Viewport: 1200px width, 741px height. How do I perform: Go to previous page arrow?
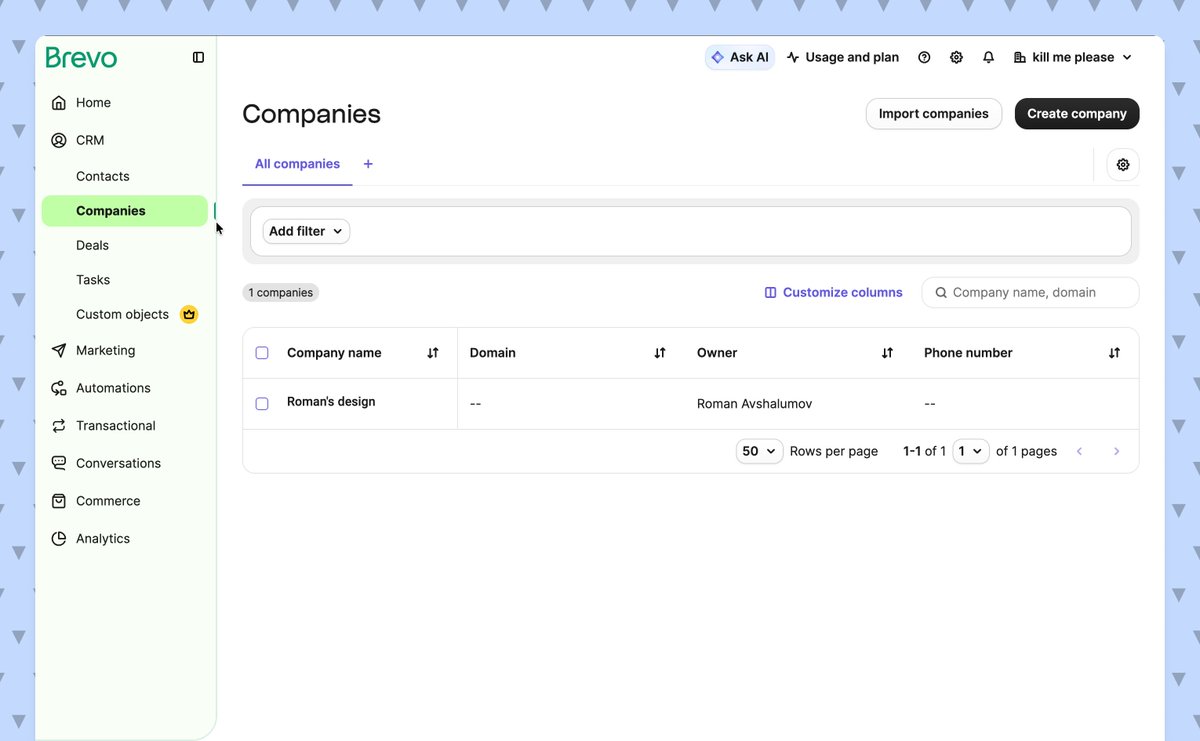point(1080,452)
